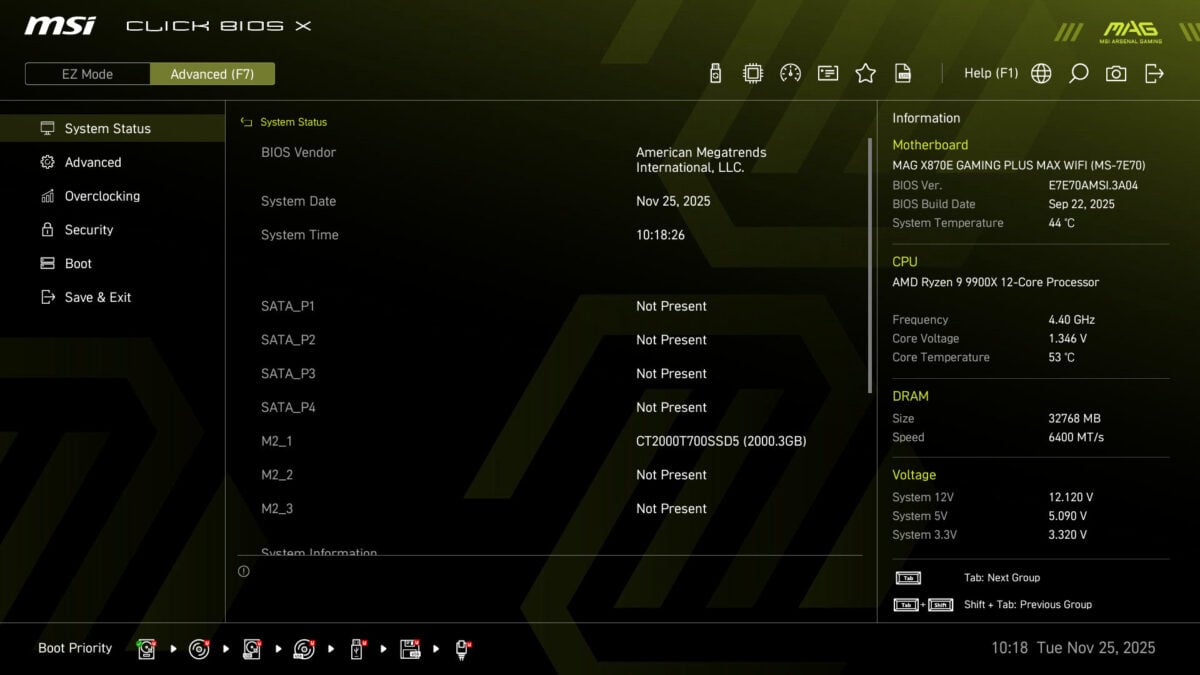Screen dimensions: 1200x675
Task: Open Help (F1)
Action: tap(991, 73)
